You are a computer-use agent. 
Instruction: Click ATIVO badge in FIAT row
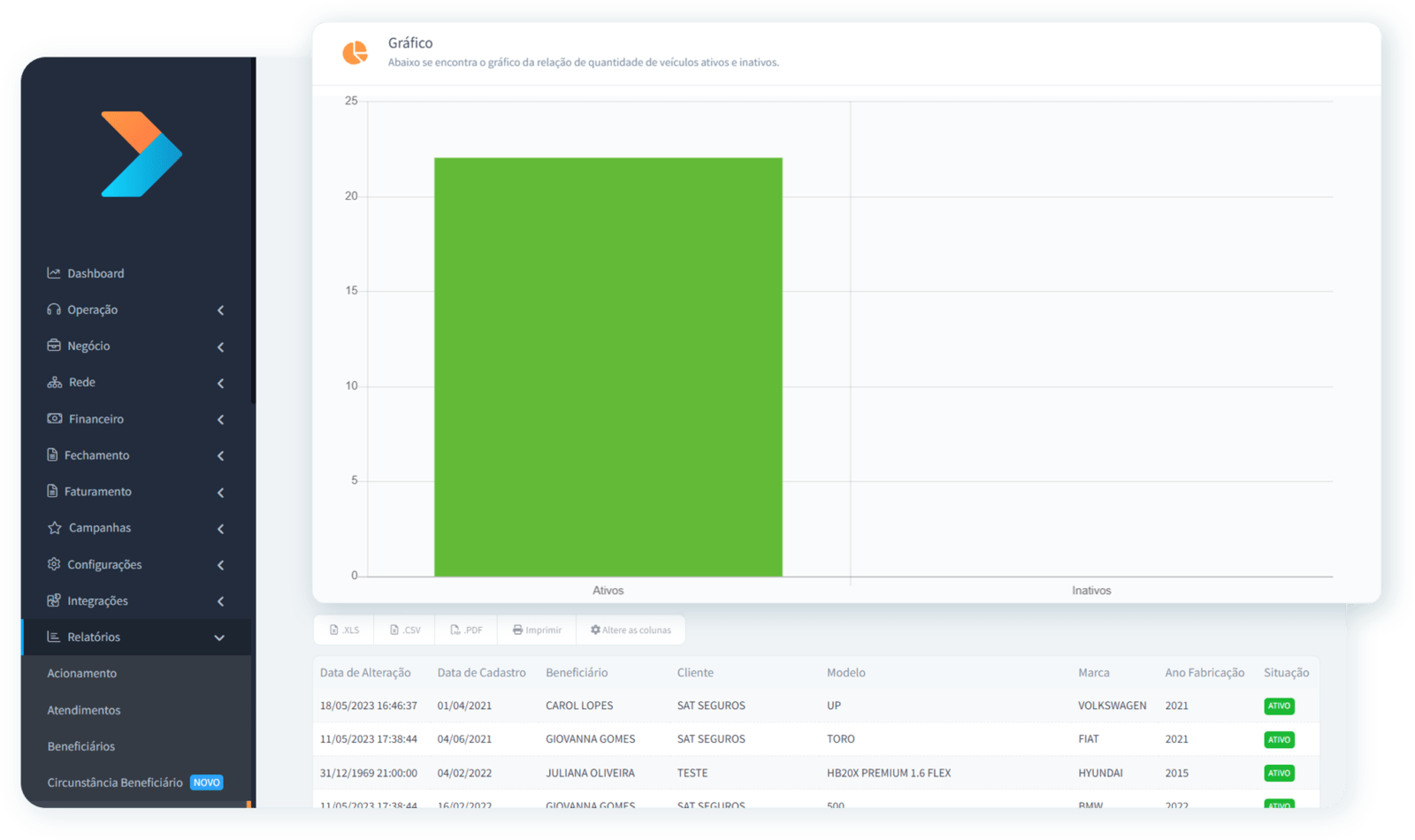1279,739
